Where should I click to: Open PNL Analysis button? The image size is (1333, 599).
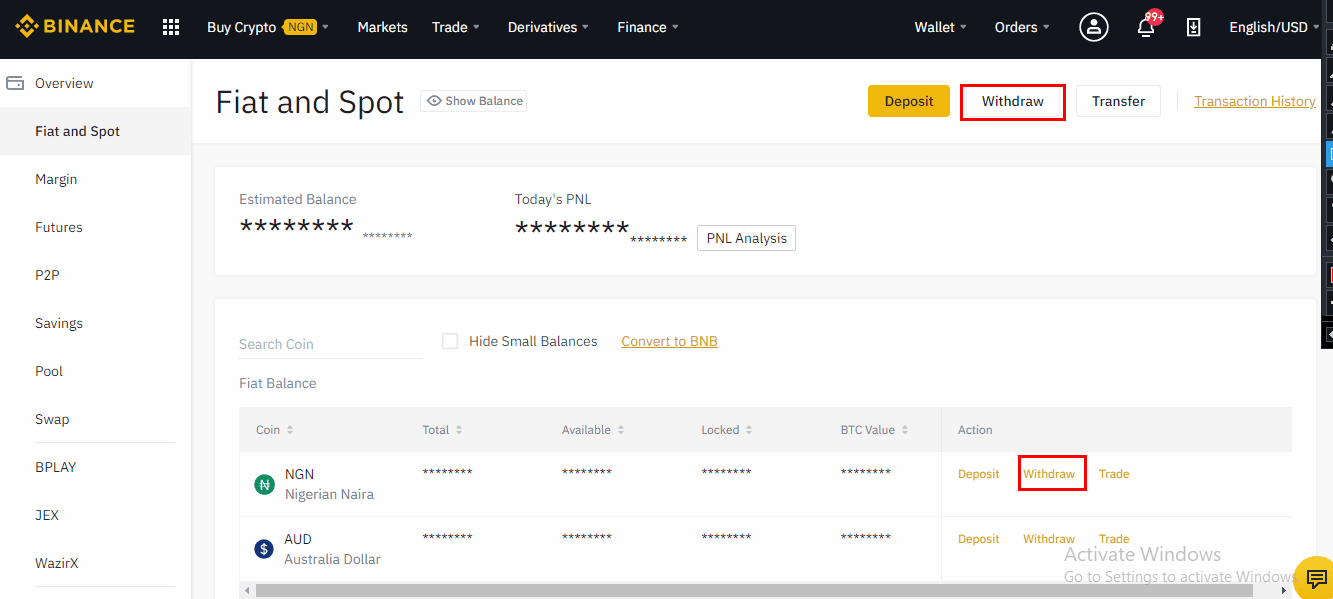[x=746, y=238]
